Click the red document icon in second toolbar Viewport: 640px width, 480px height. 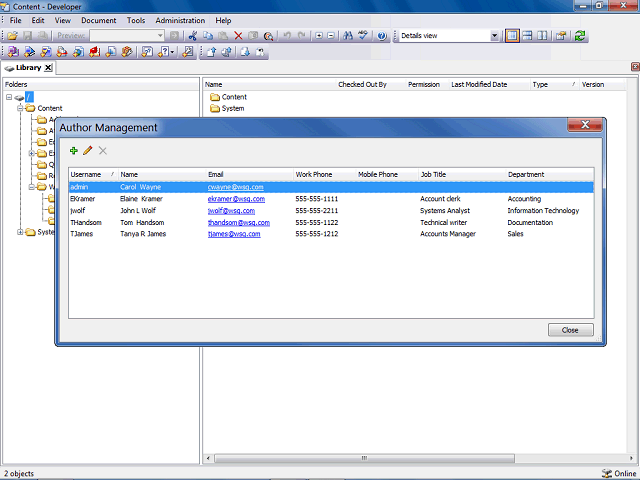(94, 52)
